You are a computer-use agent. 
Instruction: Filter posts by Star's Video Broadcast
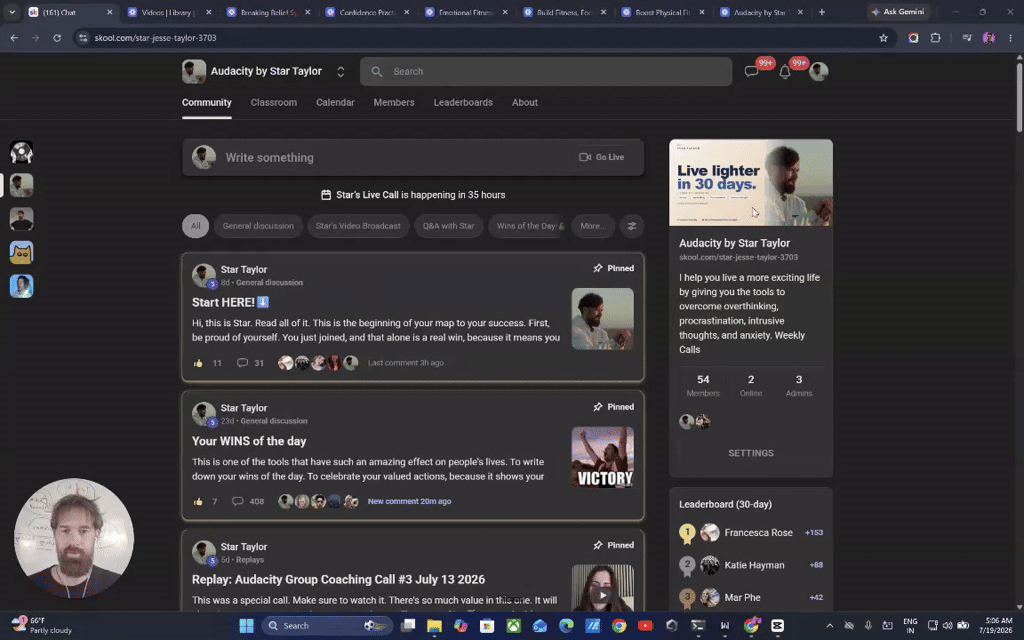point(358,226)
